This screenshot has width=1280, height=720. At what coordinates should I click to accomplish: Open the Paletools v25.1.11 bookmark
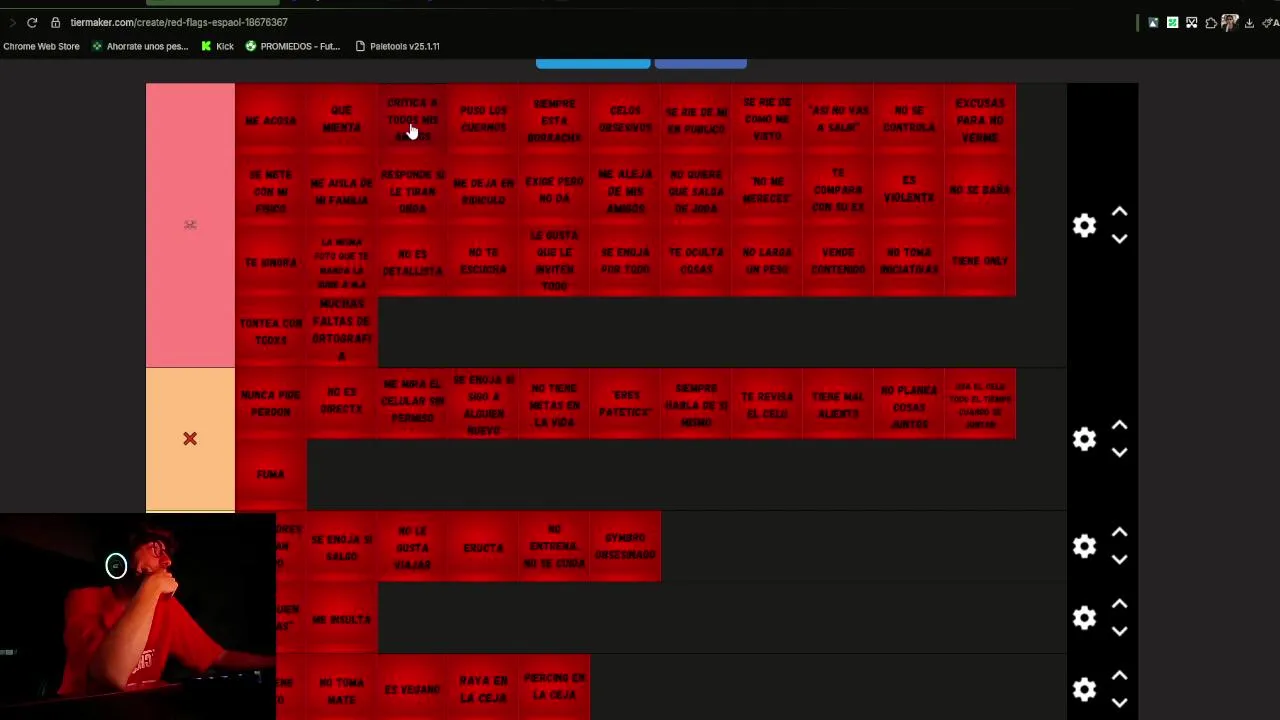(x=398, y=46)
